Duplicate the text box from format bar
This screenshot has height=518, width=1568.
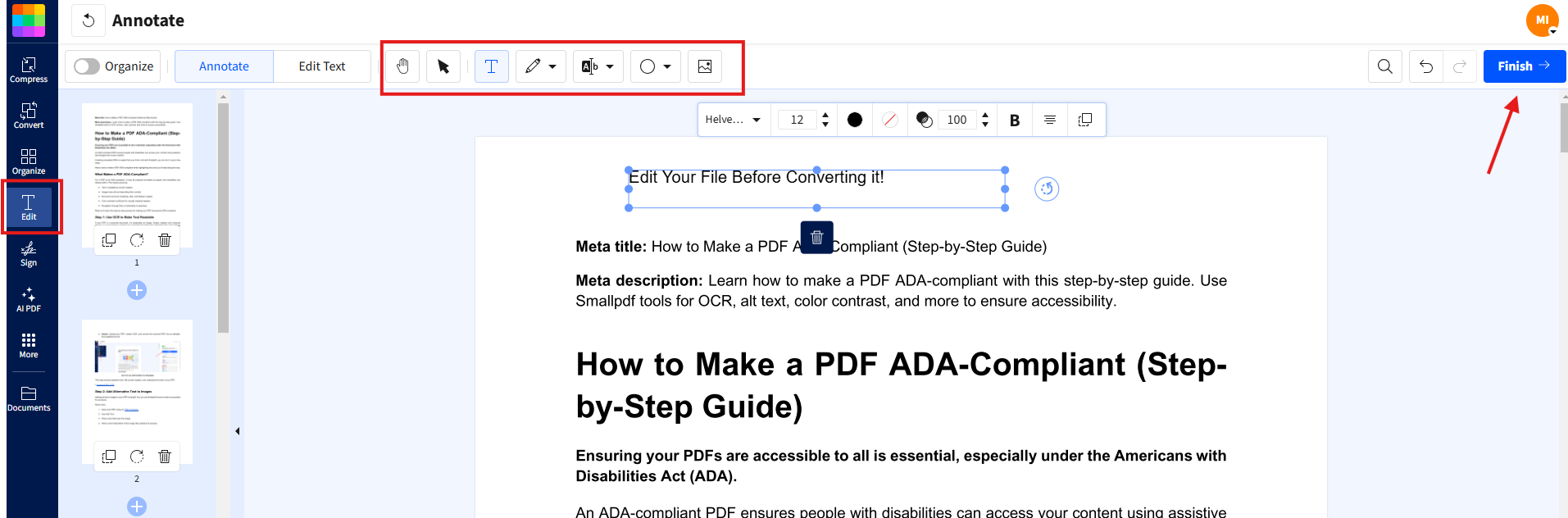pos(1085,120)
